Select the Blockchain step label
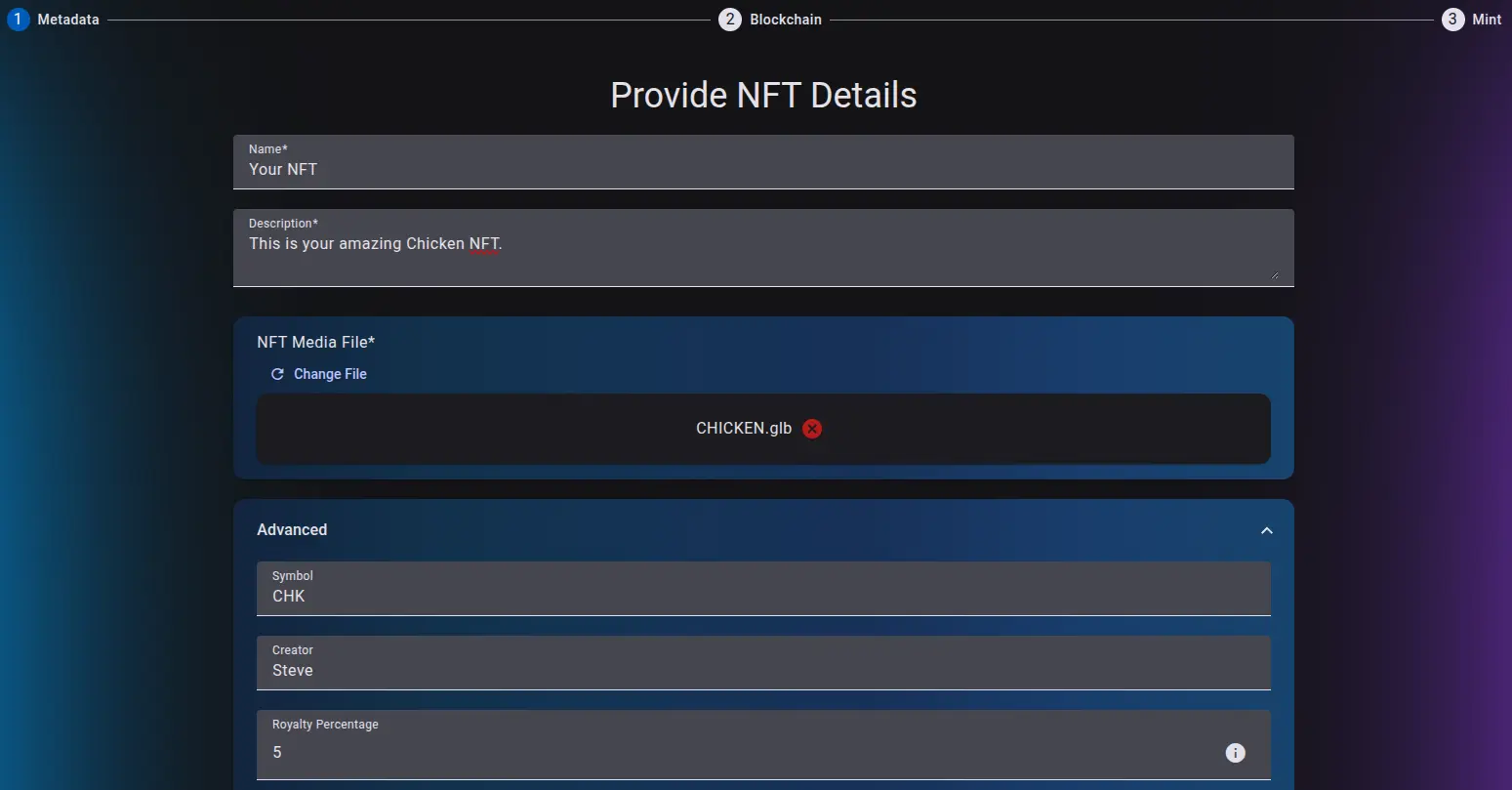Image resolution: width=1512 pixels, height=790 pixels. coord(785,19)
